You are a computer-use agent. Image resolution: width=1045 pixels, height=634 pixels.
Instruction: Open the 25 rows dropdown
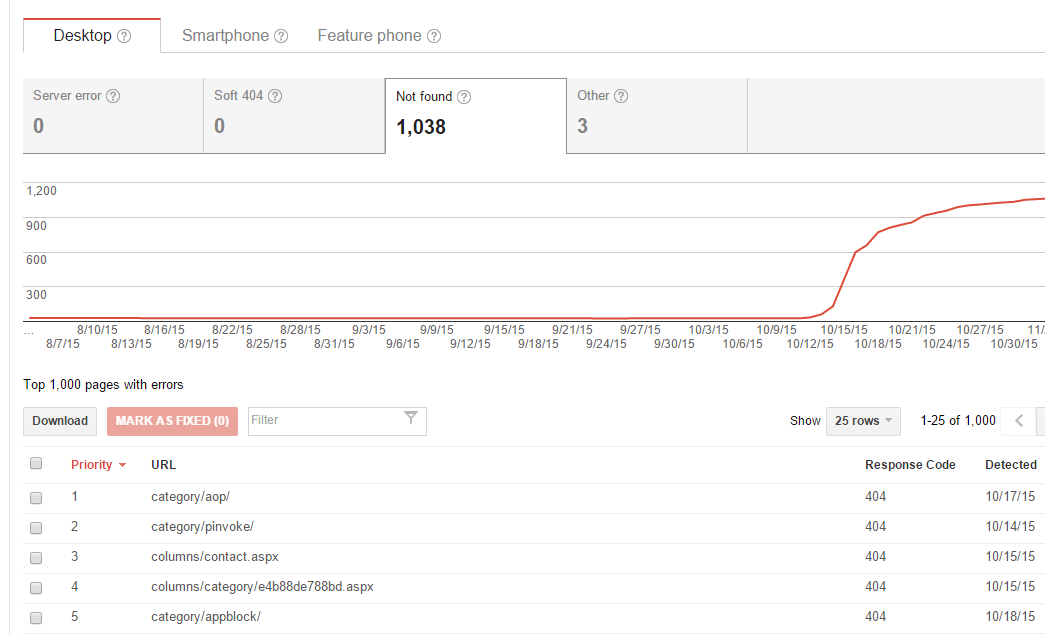coord(863,421)
